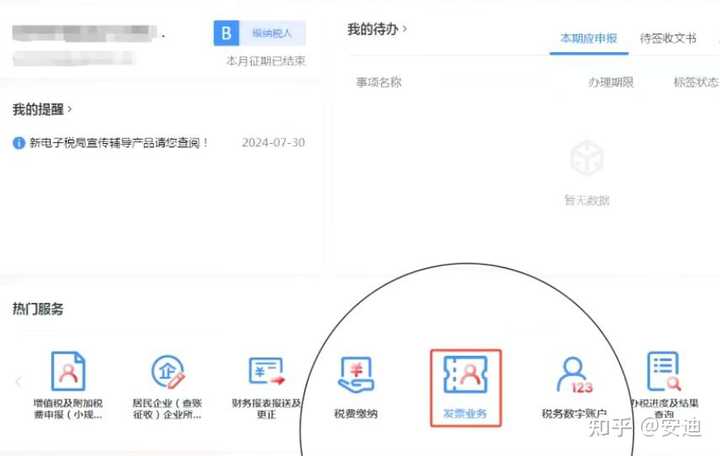Open 居民企业(查账征收)企业所得税 icon
The image size is (720, 456).
168,372
